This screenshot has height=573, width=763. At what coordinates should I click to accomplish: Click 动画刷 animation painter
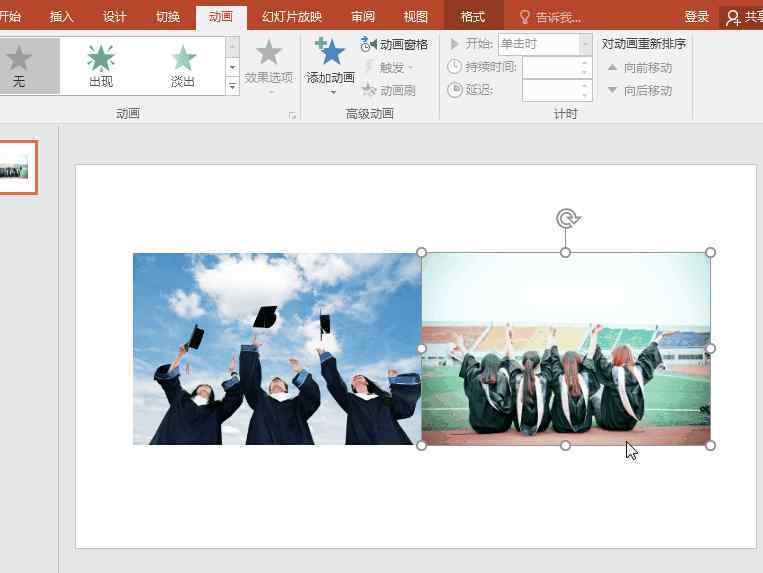click(x=389, y=90)
